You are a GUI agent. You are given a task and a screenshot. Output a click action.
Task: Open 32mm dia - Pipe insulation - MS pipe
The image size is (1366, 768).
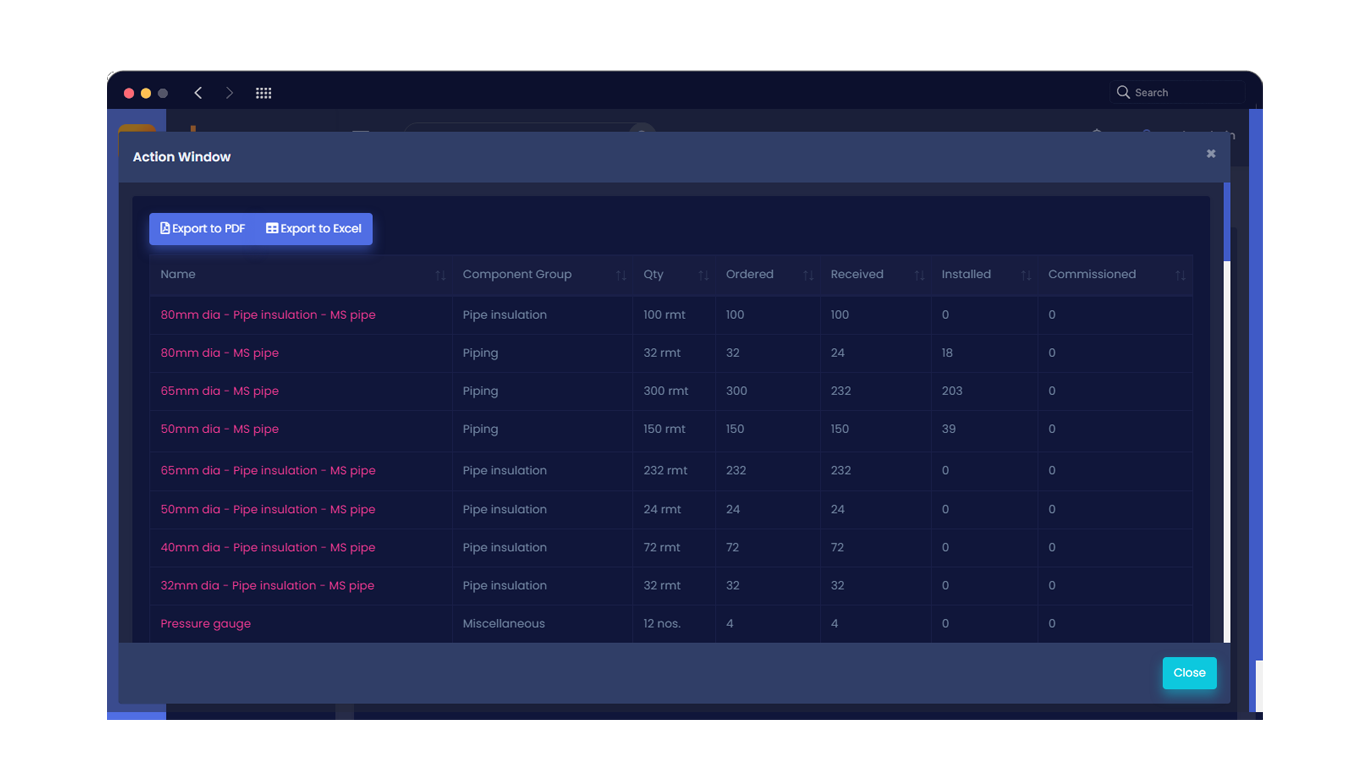[267, 586]
